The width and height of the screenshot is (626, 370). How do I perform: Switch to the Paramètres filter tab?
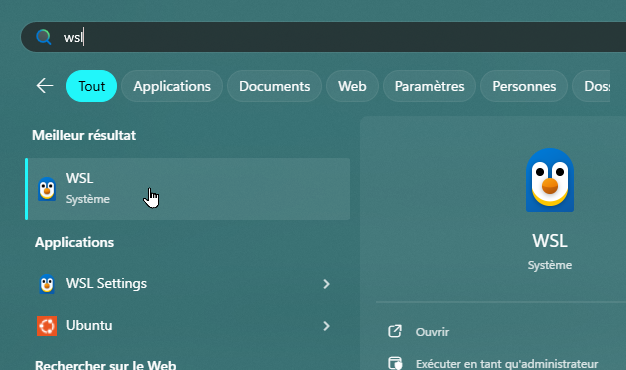pos(430,86)
